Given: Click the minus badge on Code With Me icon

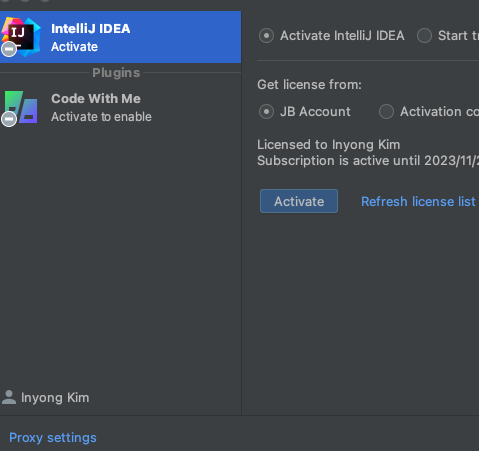Looking at the screenshot, I should [9, 119].
